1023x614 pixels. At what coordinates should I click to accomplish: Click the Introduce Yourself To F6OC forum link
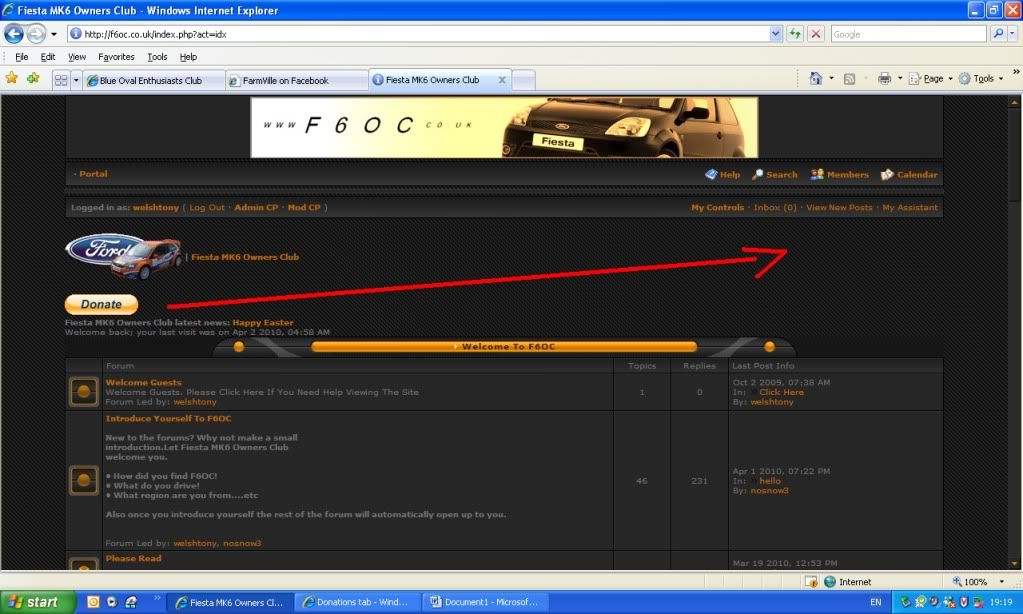point(168,419)
